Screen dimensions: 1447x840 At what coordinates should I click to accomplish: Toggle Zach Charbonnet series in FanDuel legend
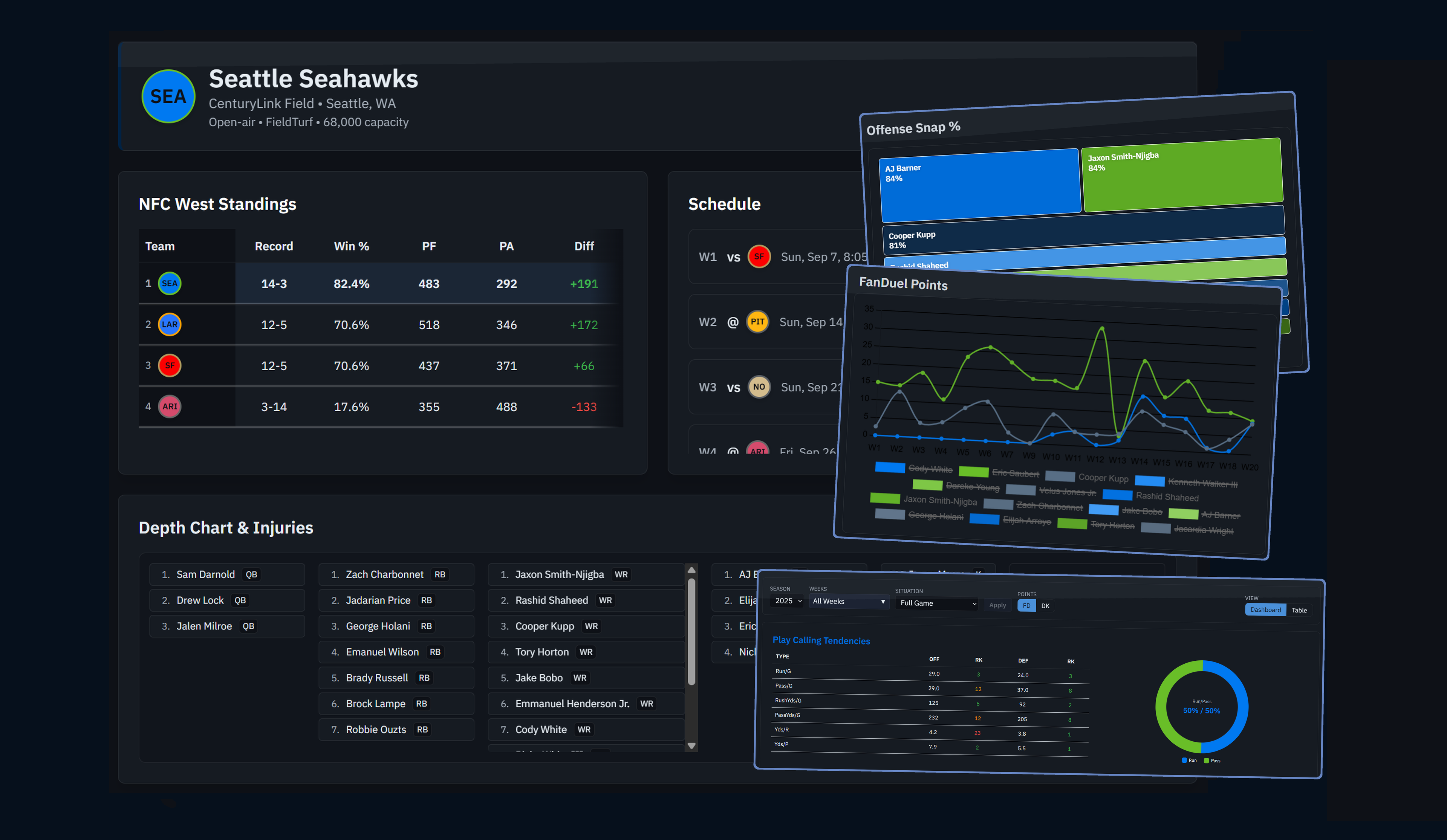point(1033,505)
